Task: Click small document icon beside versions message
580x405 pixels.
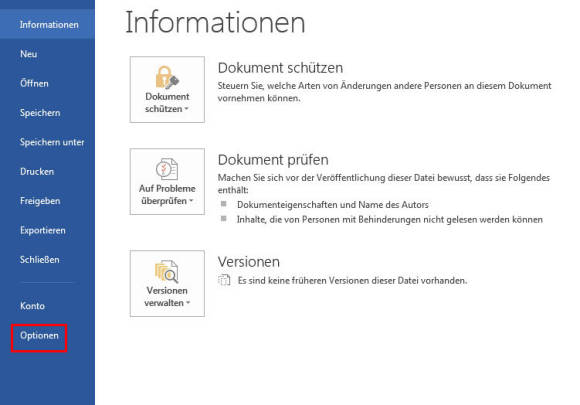Action: pyautogui.click(x=224, y=280)
